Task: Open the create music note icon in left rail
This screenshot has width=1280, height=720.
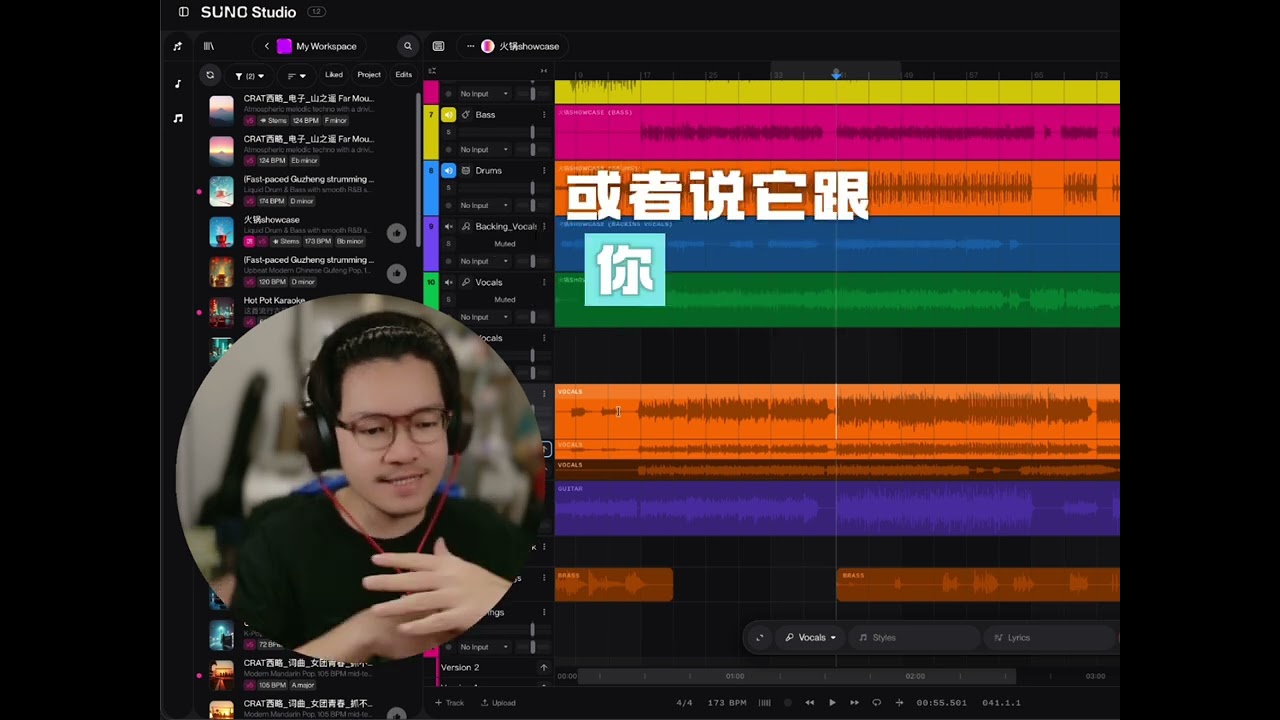Action: pyautogui.click(x=178, y=46)
